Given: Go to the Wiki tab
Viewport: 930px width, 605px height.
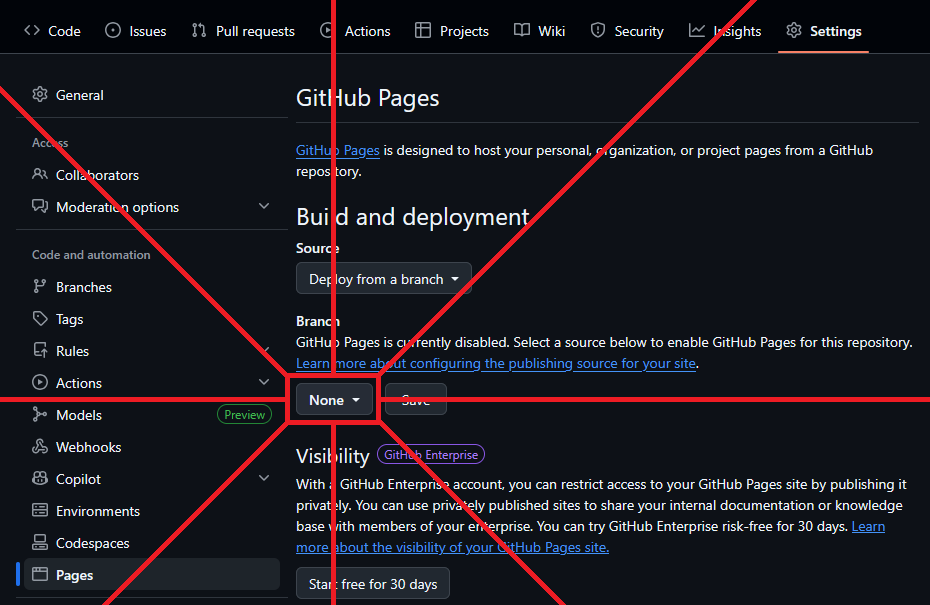Looking at the screenshot, I should (x=539, y=31).
